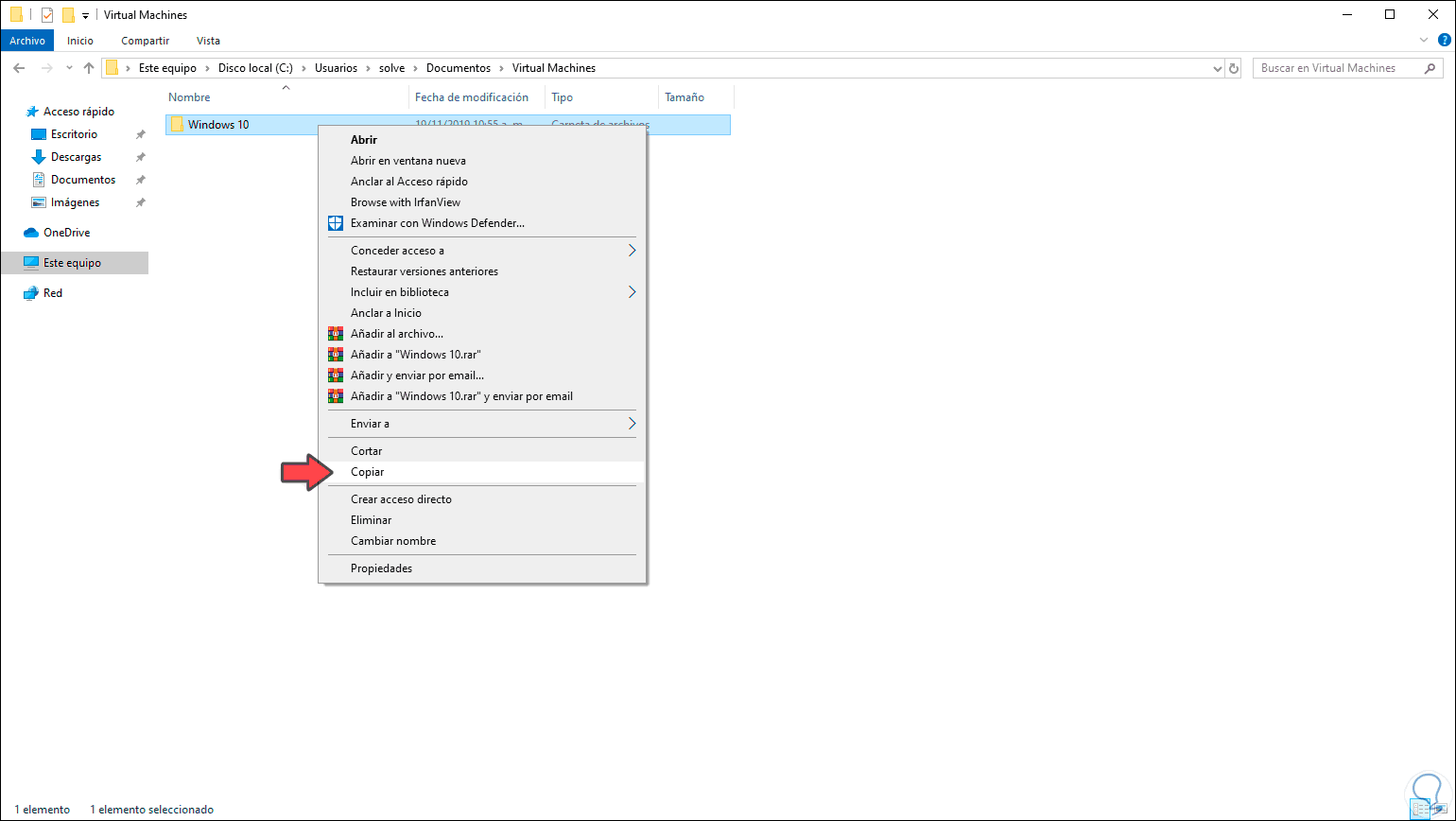1456x821 pixels.
Task: Expand the ribbon with the chevron
Action: pos(1425,41)
